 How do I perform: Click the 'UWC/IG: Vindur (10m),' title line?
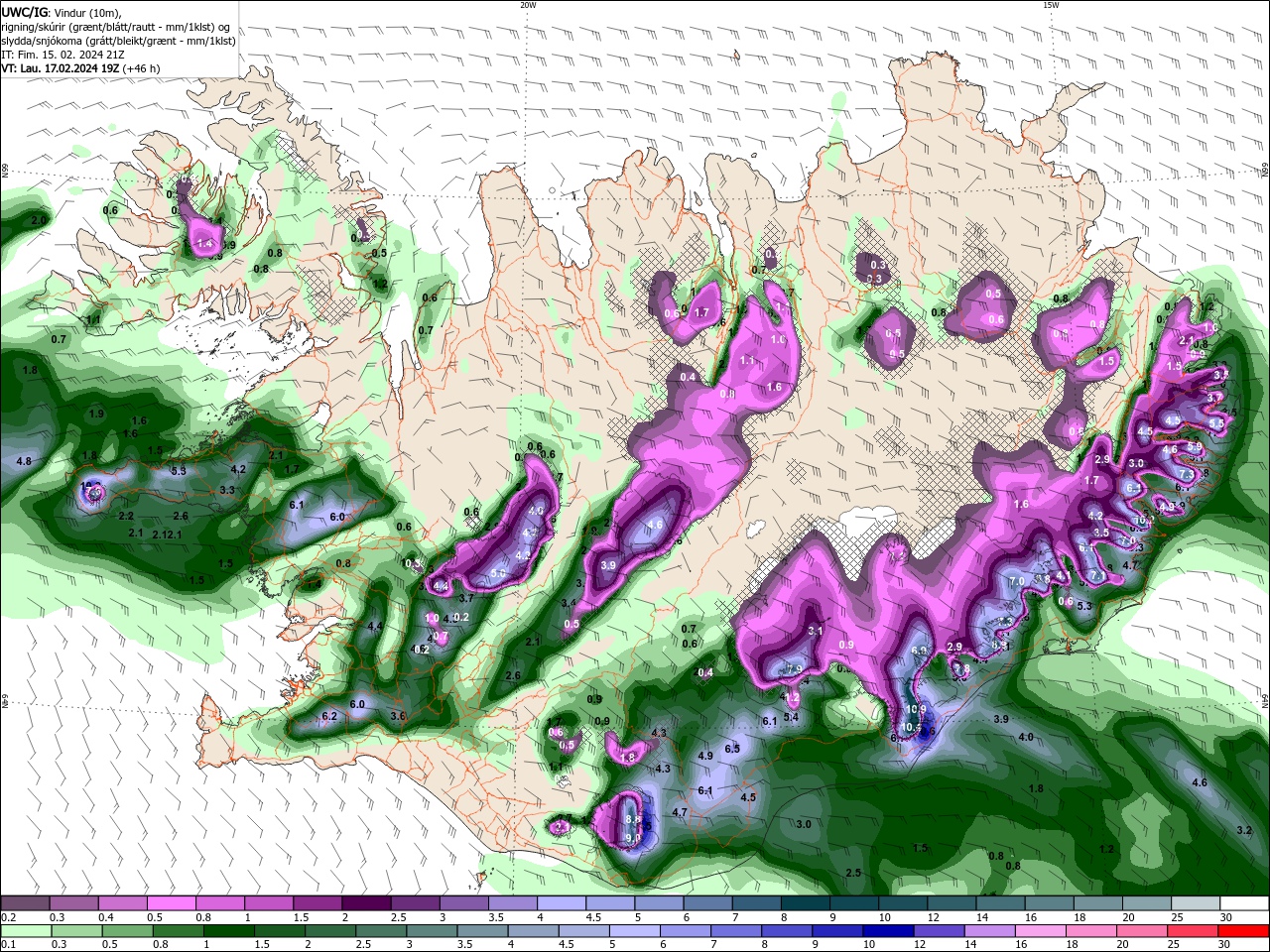61,11
